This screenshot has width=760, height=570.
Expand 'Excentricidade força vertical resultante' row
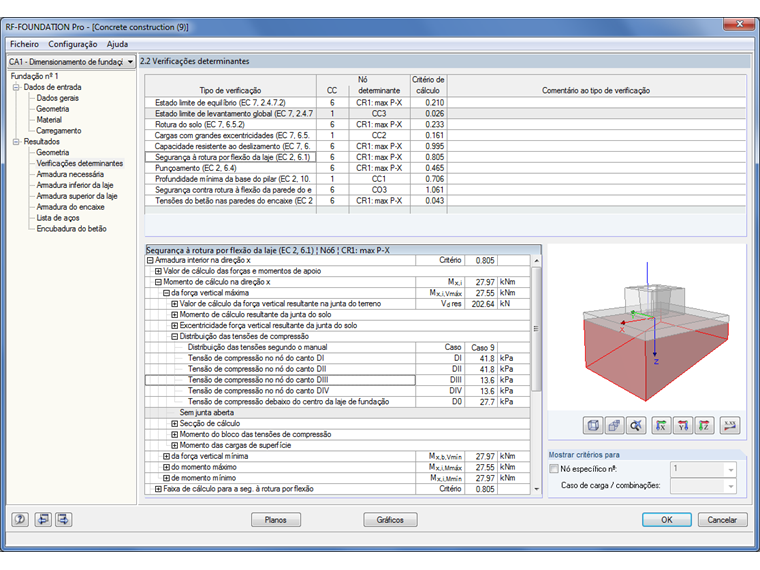point(174,326)
